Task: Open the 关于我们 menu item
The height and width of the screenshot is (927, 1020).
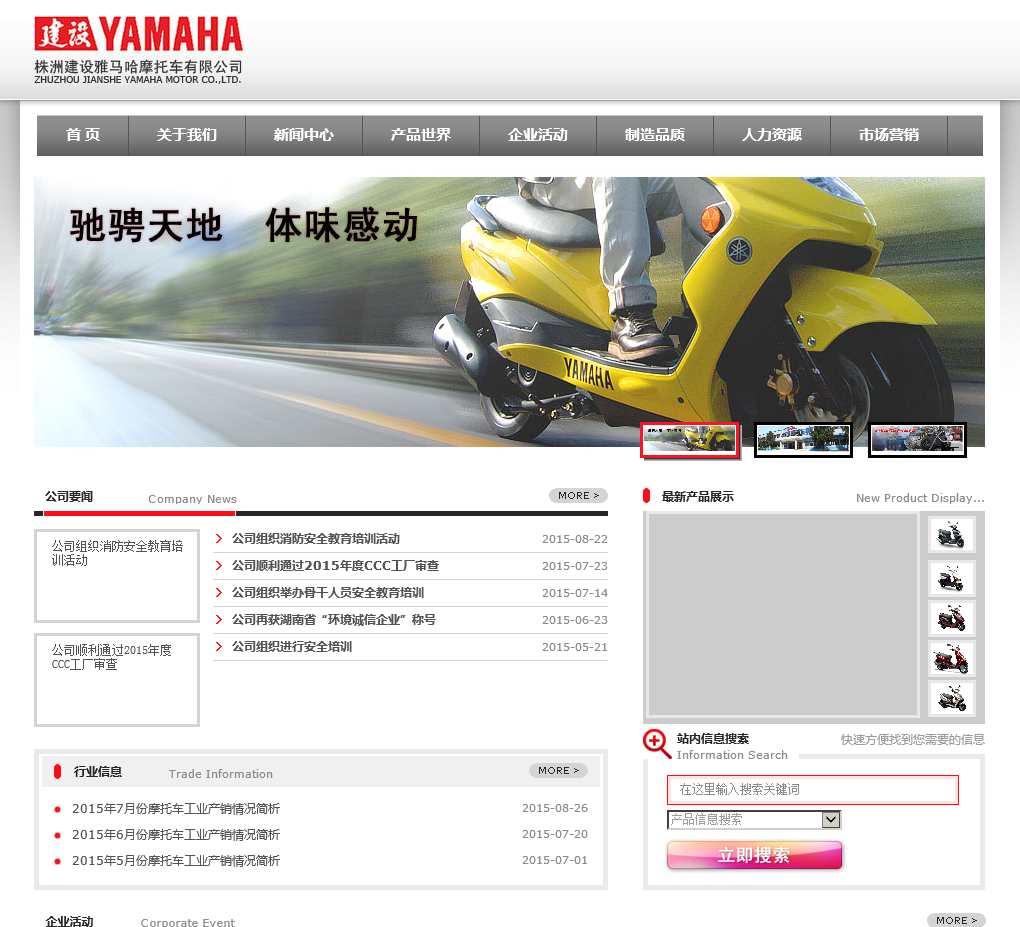Action: tap(187, 135)
